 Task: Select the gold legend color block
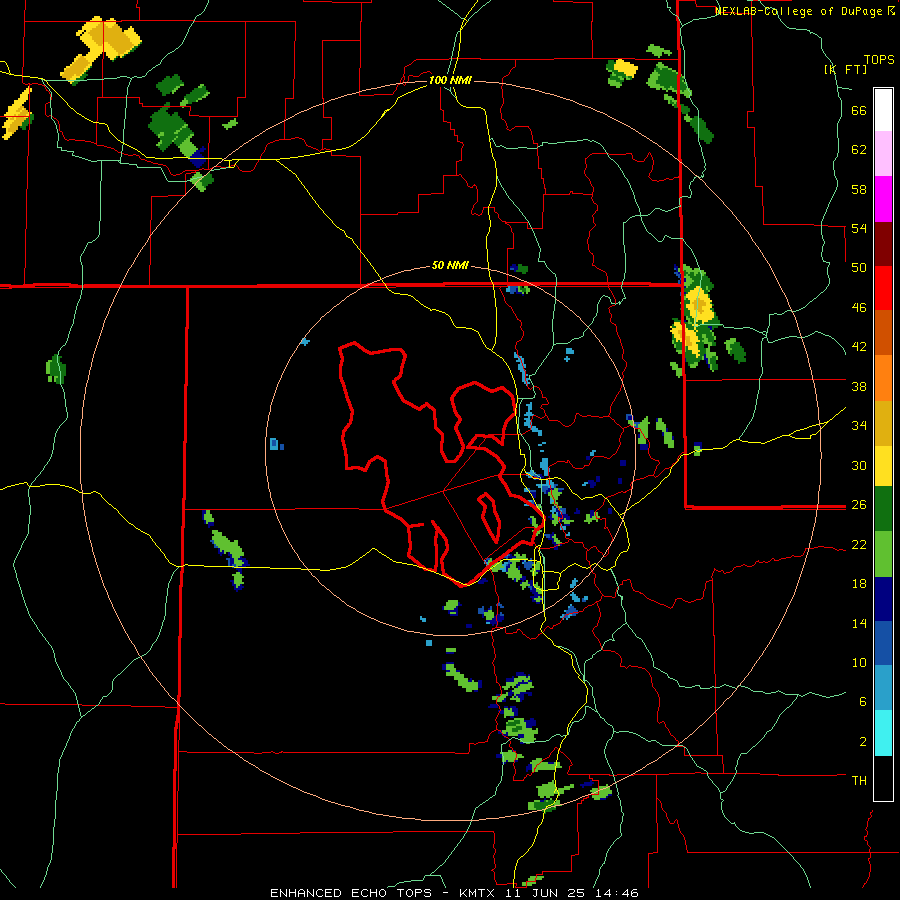point(883,423)
